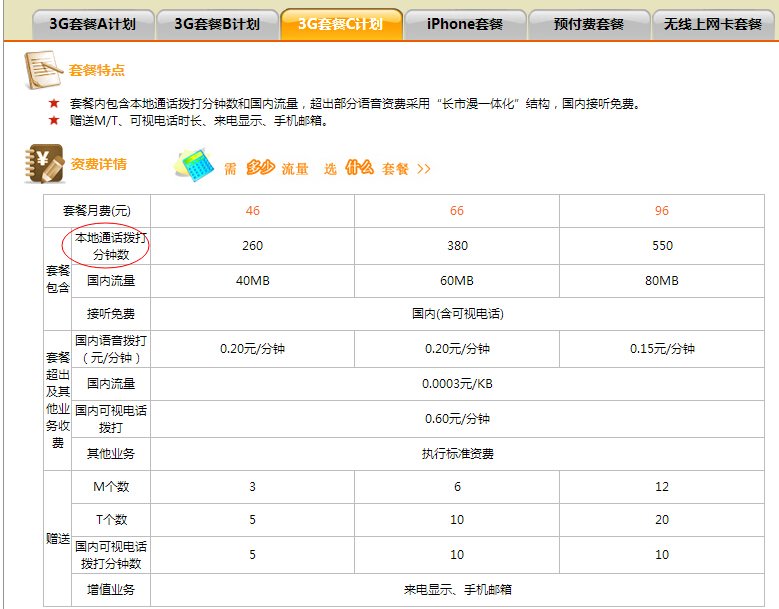Click the 赠送M/T、可视电话时长 feature line

189,121
